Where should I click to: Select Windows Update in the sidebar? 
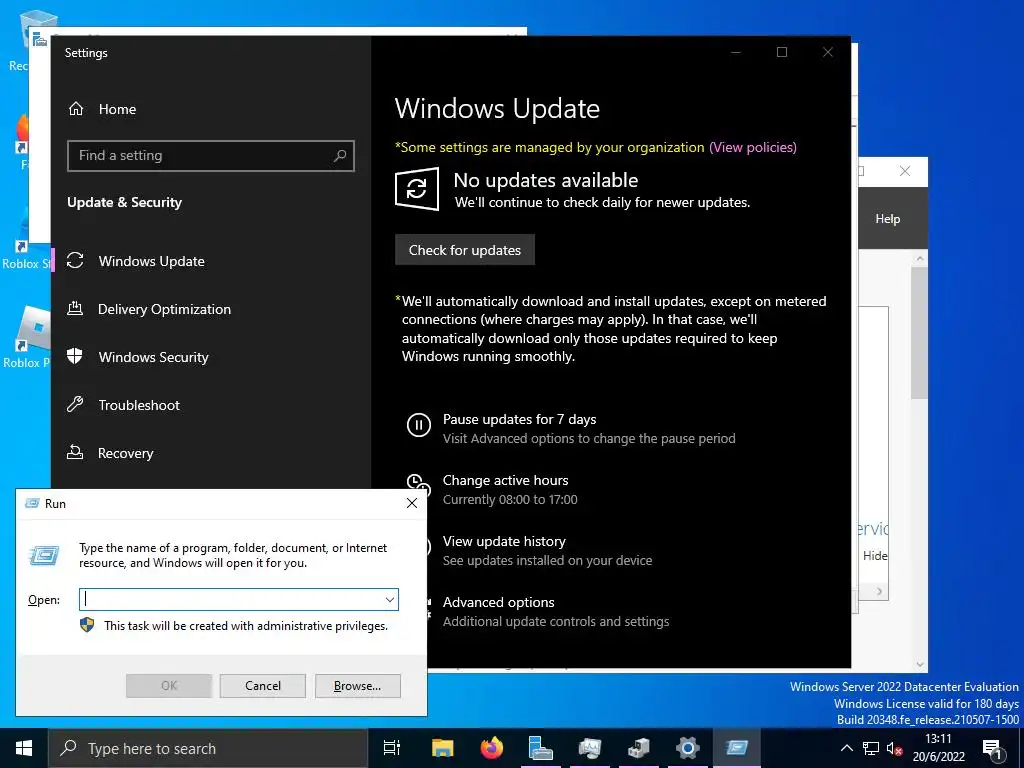[152, 261]
